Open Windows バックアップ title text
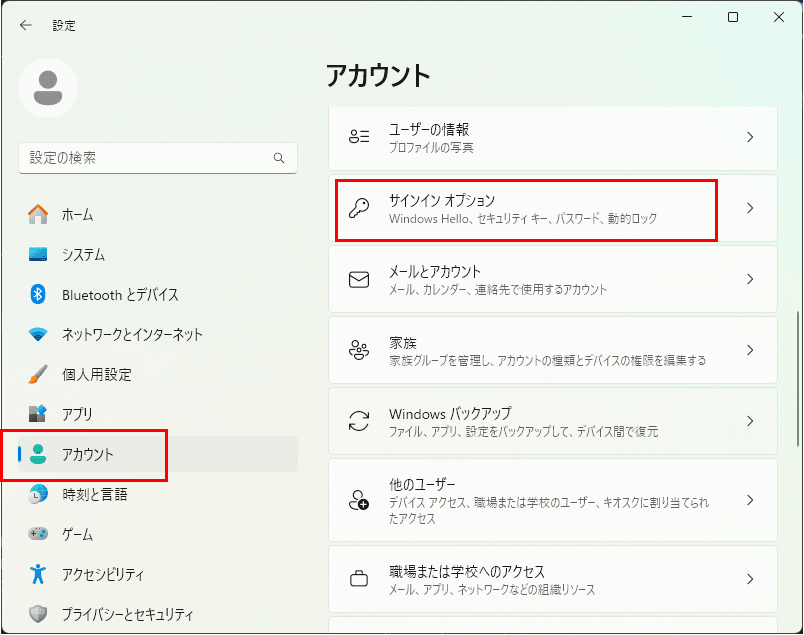Image resolution: width=804 pixels, height=635 pixels. pyautogui.click(x=450, y=413)
